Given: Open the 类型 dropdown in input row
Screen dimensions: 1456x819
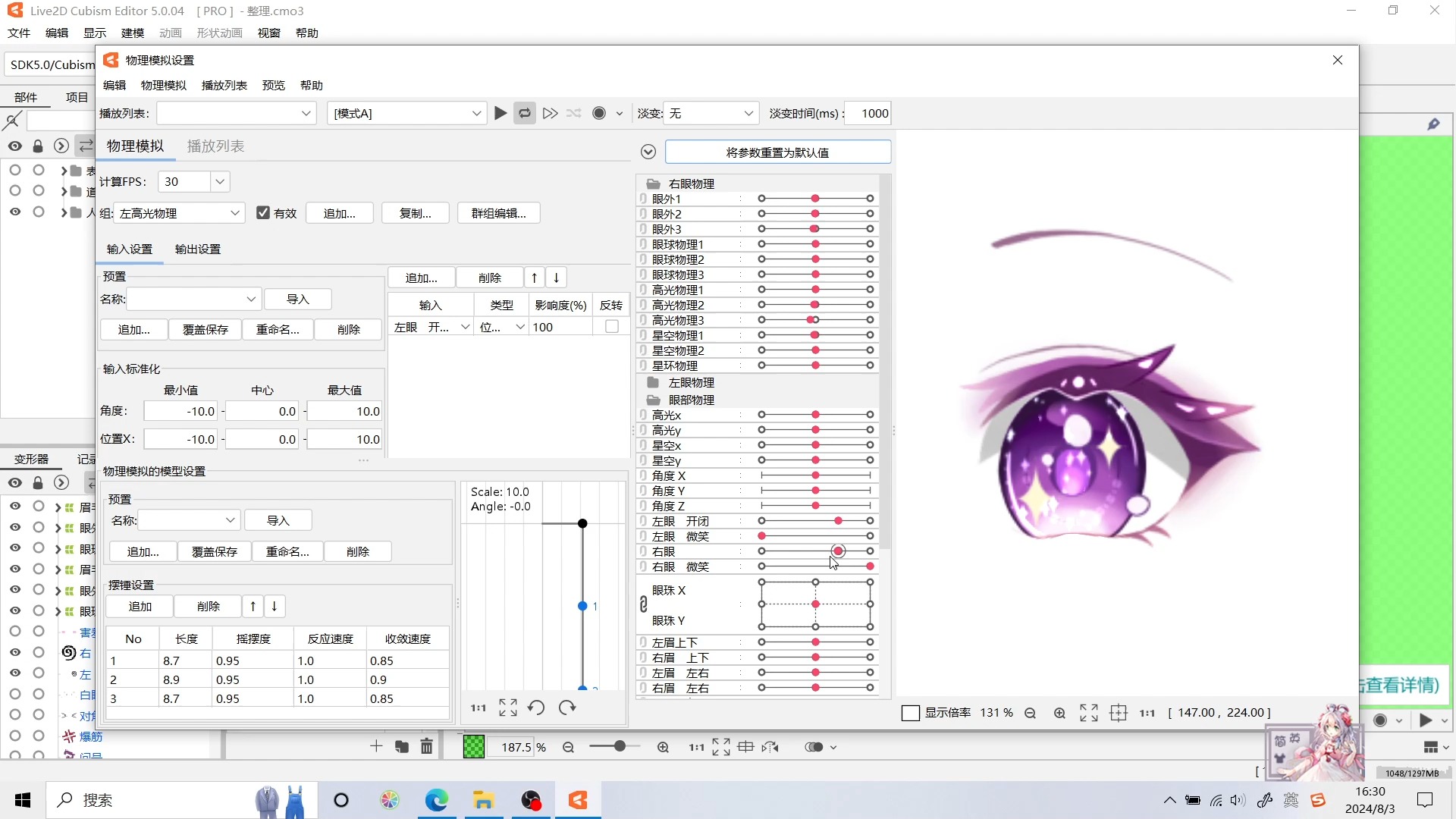Looking at the screenshot, I should (x=502, y=327).
